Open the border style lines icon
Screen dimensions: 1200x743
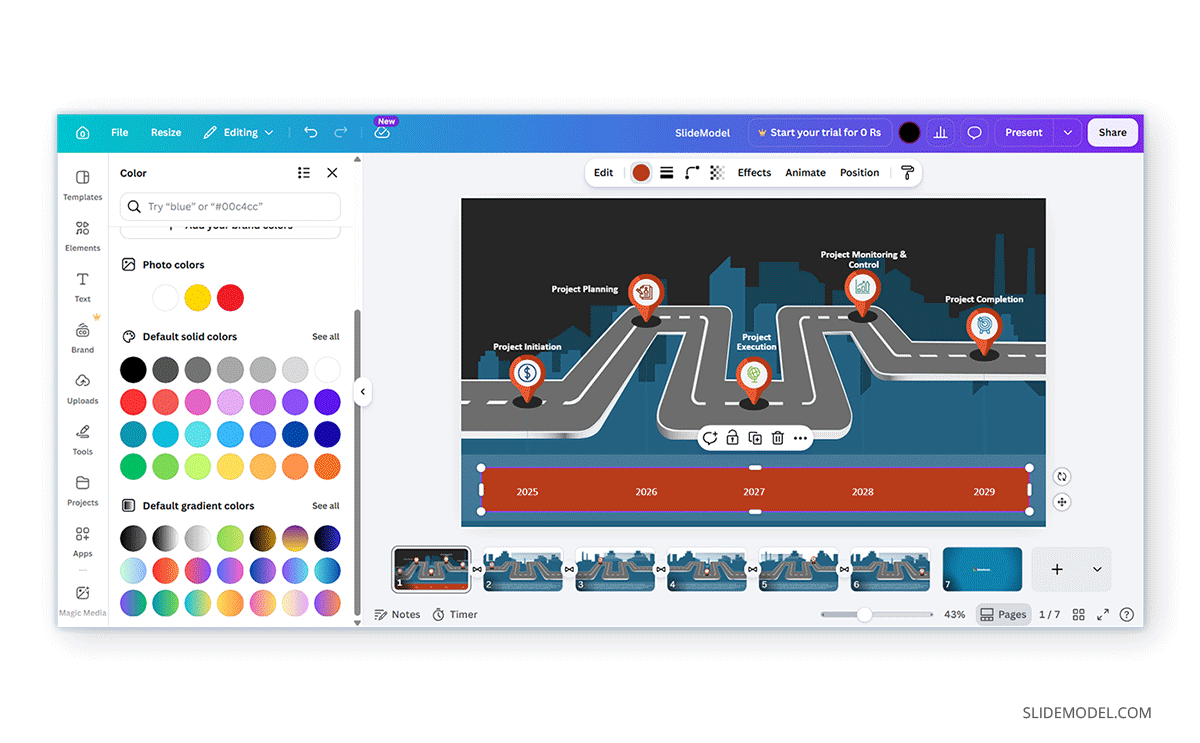[666, 173]
